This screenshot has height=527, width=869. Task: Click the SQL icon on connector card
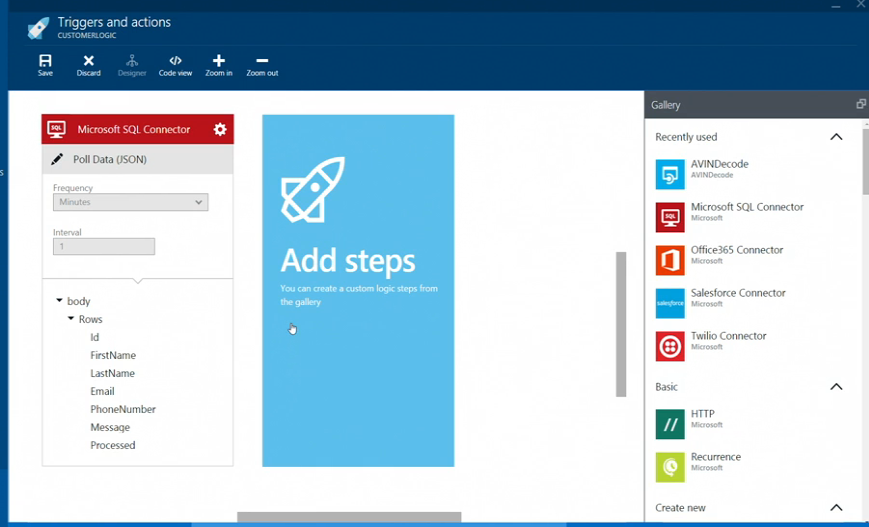56,129
